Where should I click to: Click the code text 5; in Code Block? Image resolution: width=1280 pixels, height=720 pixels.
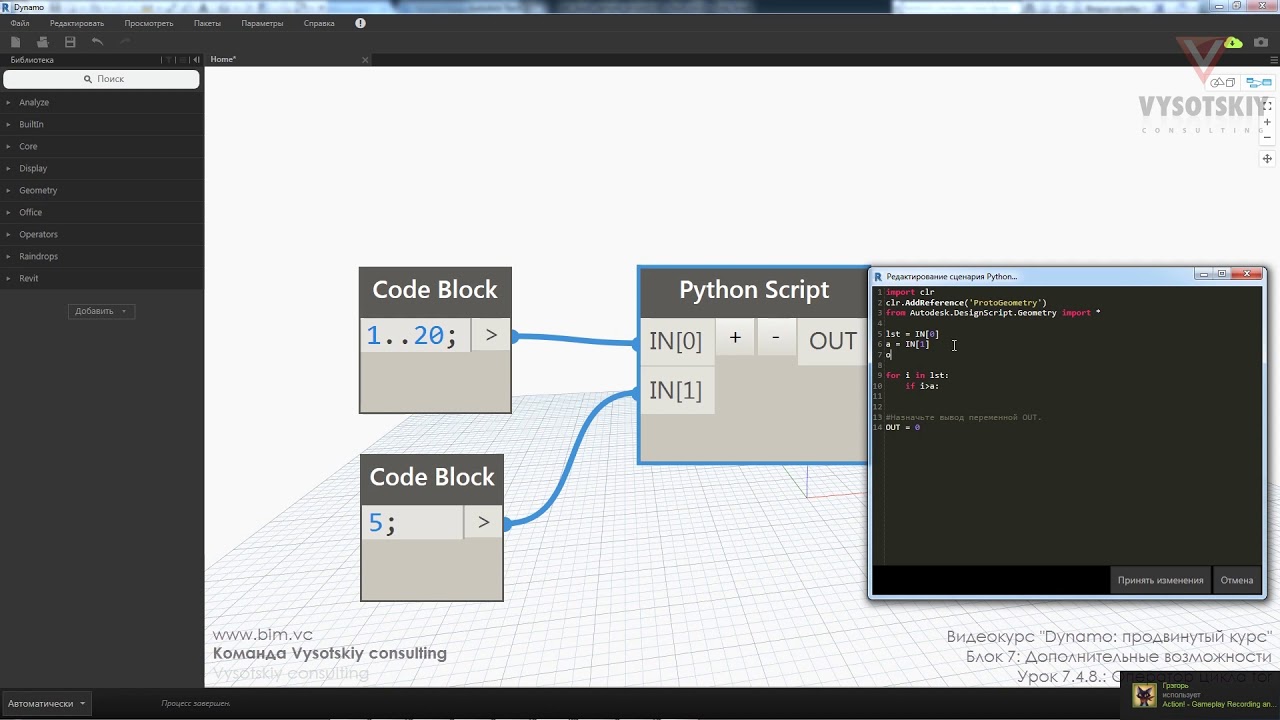coord(381,523)
